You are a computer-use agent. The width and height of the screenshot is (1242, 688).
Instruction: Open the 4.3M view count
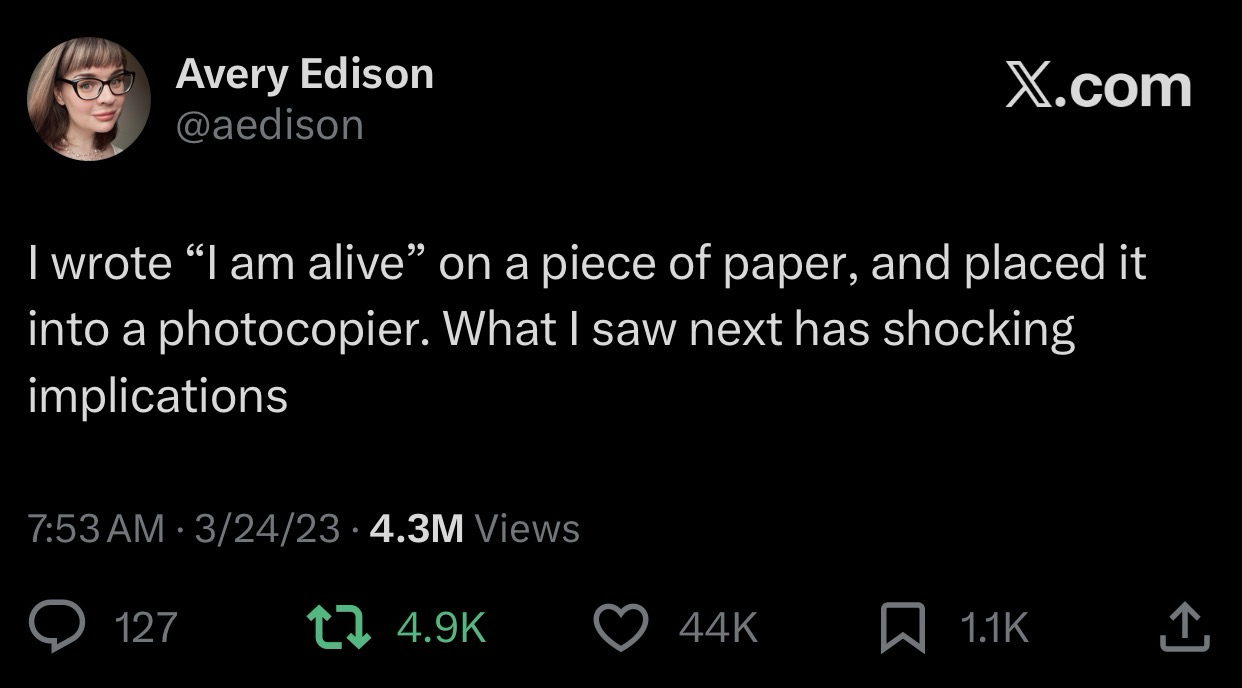(x=416, y=528)
